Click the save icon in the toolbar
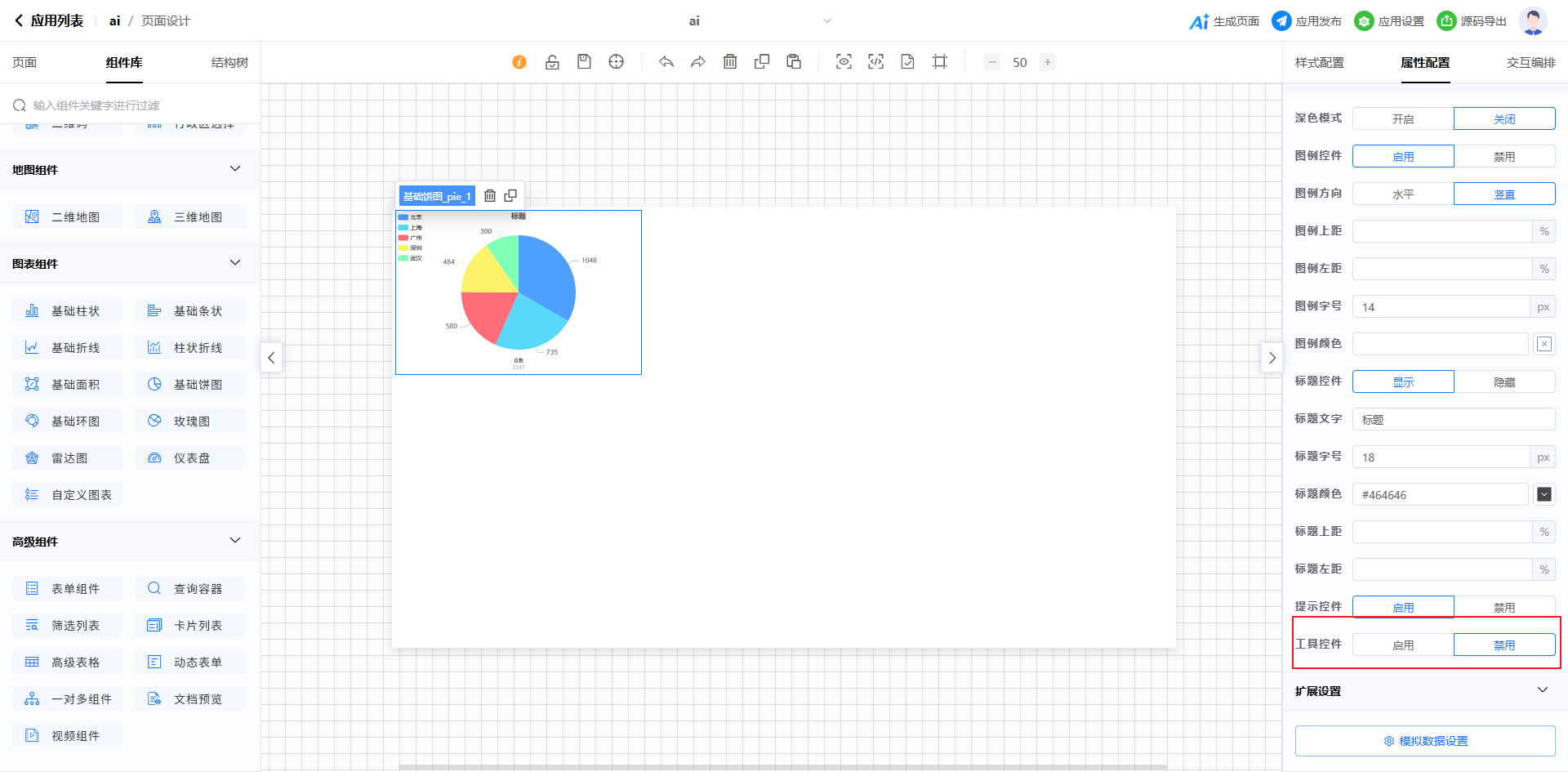Viewport: 1568px width, 772px height. coord(584,62)
